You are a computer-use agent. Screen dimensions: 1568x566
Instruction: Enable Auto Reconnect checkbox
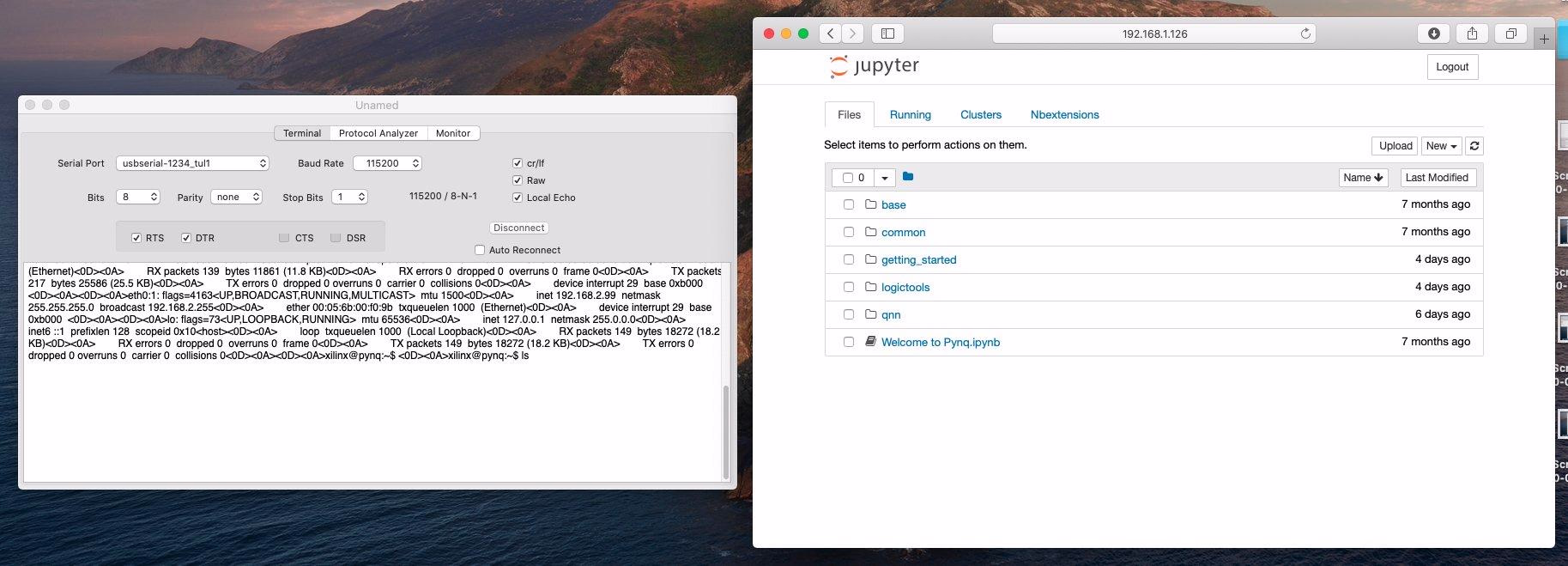point(480,250)
